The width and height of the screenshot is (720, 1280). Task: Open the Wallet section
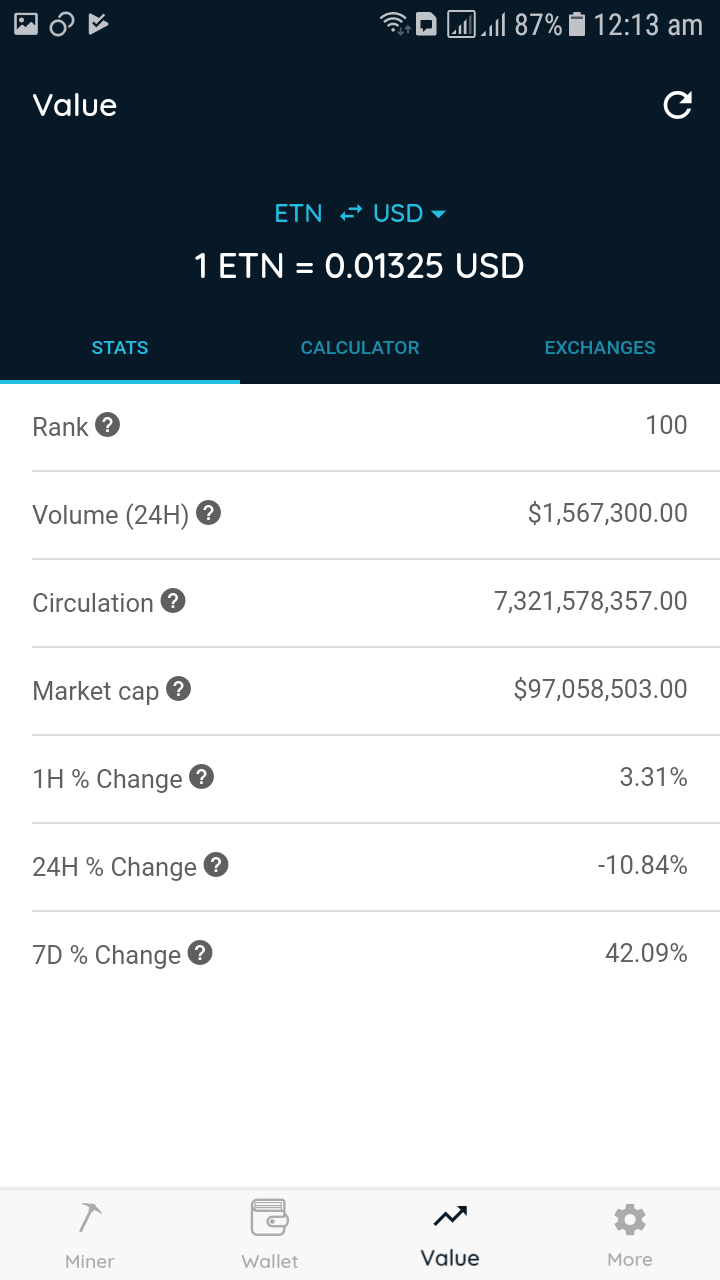coord(270,1235)
